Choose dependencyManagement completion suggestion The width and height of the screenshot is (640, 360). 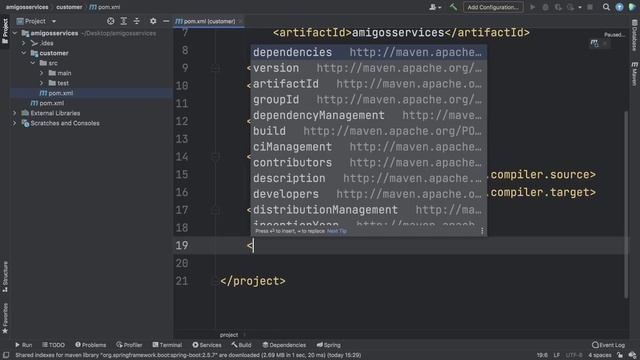pos(369,116)
